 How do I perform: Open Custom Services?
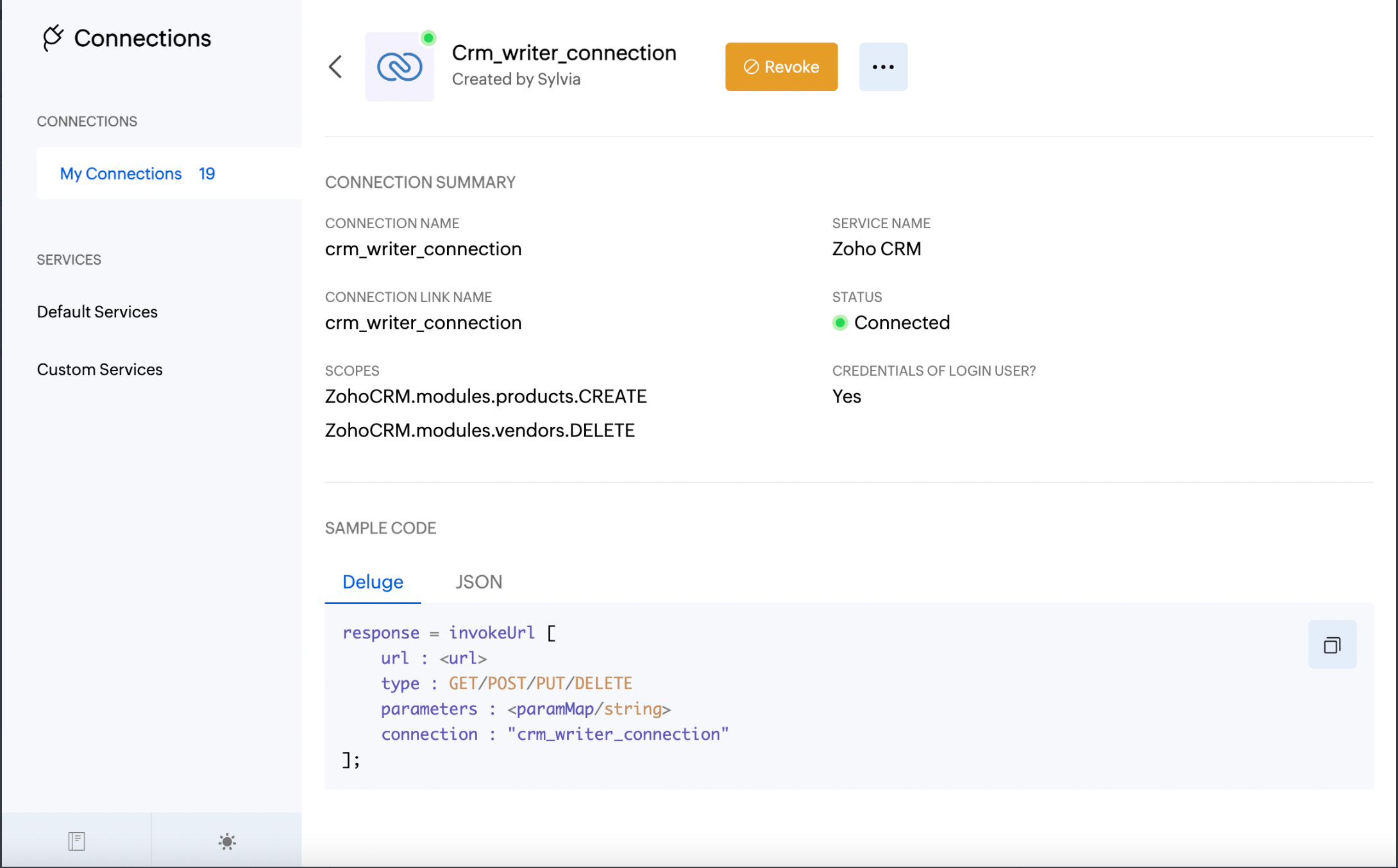[x=99, y=369]
